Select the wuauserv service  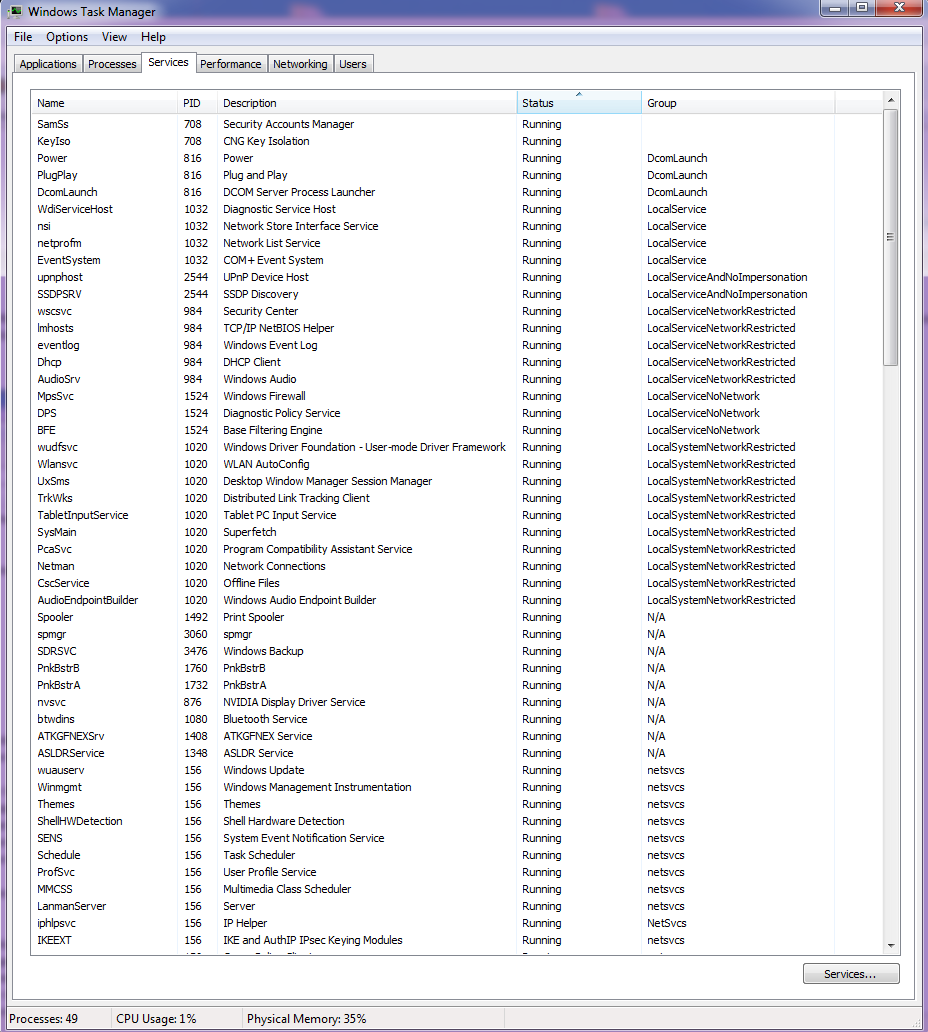pyautogui.click(x=456, y=771)
